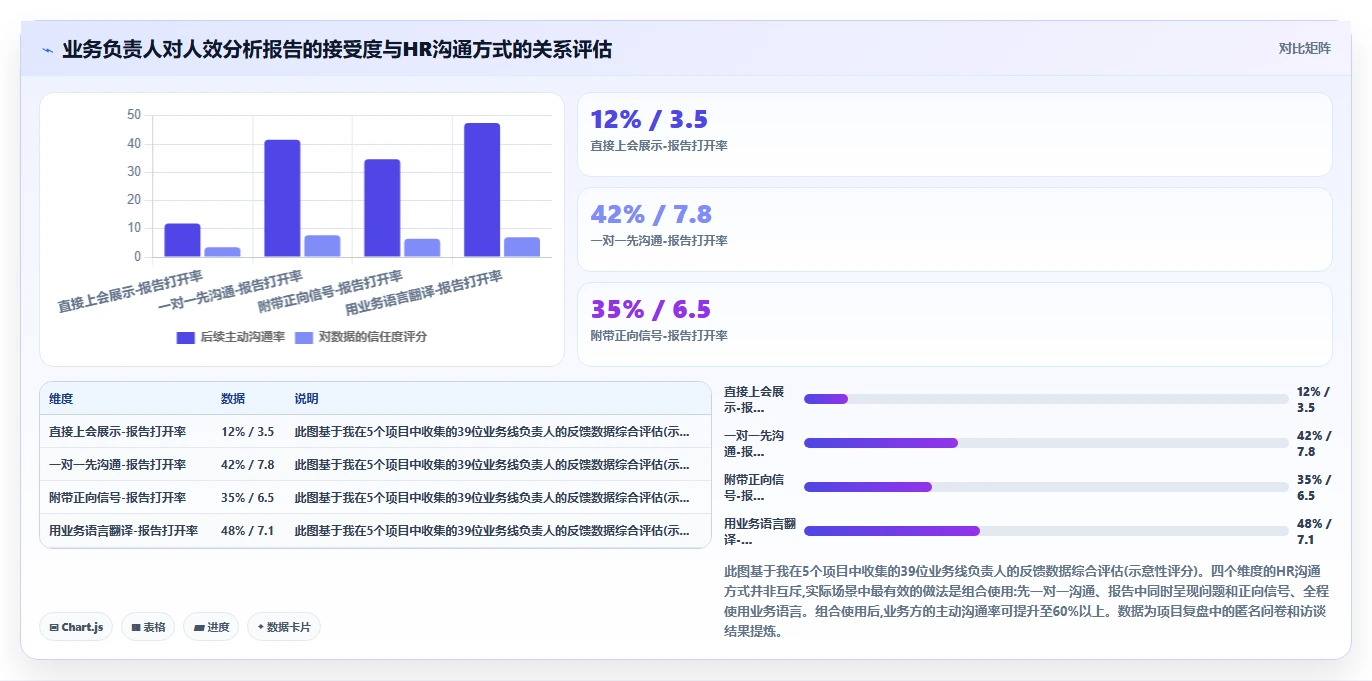Click the small icon before the report title
1372x681 pixels.
[x=48, y=50]
